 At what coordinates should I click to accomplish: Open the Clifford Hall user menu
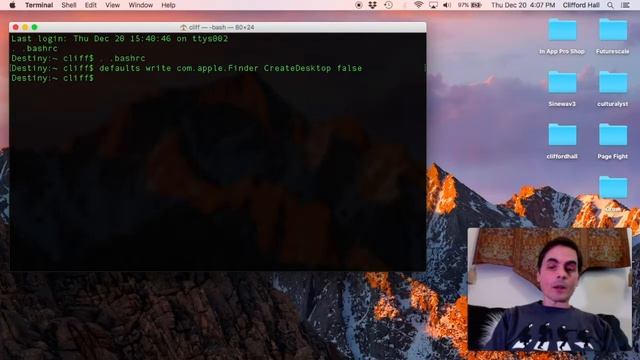(x=581, y=5)
